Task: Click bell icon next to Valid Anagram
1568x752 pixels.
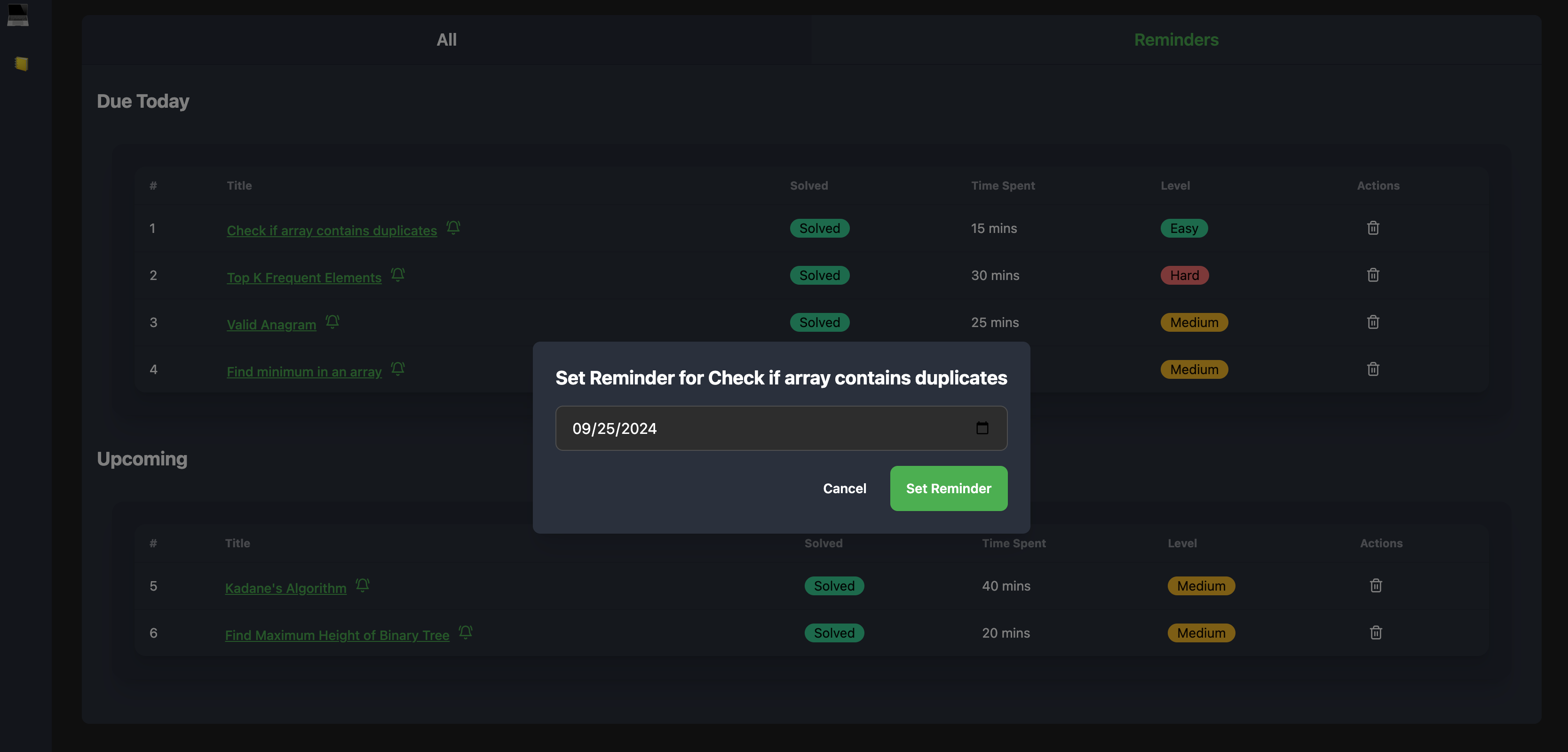Action: point(333,321)
